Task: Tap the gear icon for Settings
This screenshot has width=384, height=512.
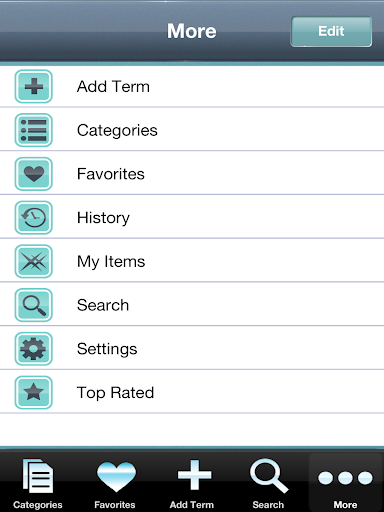Action: tap(34, 348)
